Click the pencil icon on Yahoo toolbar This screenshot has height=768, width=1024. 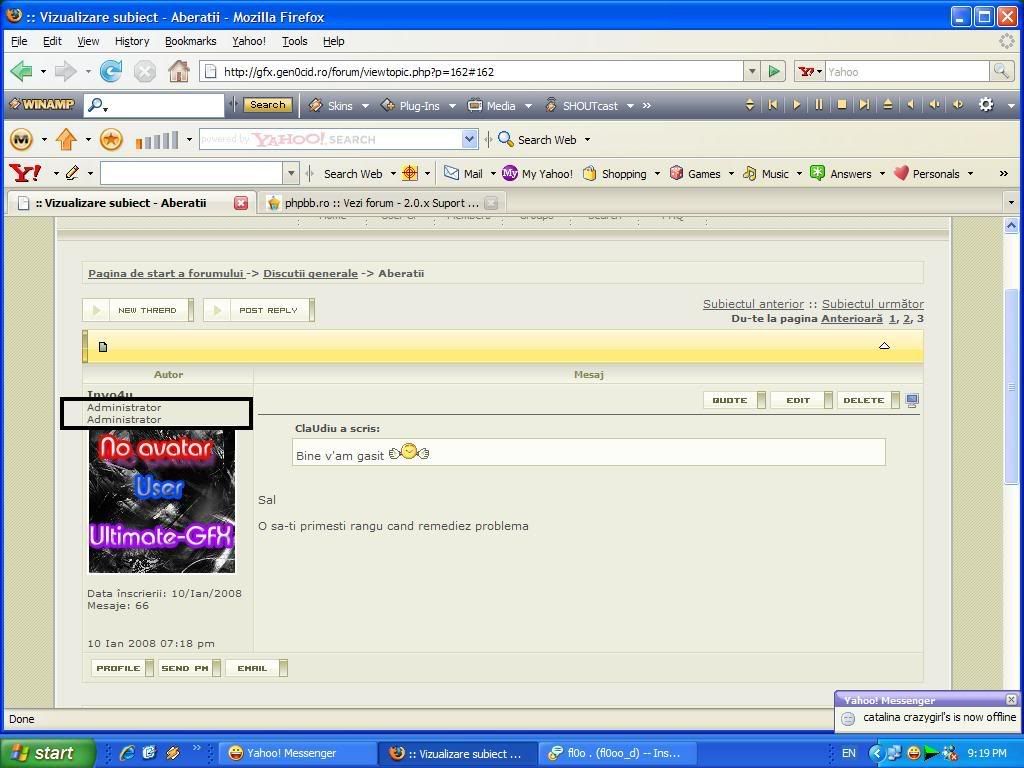(72, 173)
